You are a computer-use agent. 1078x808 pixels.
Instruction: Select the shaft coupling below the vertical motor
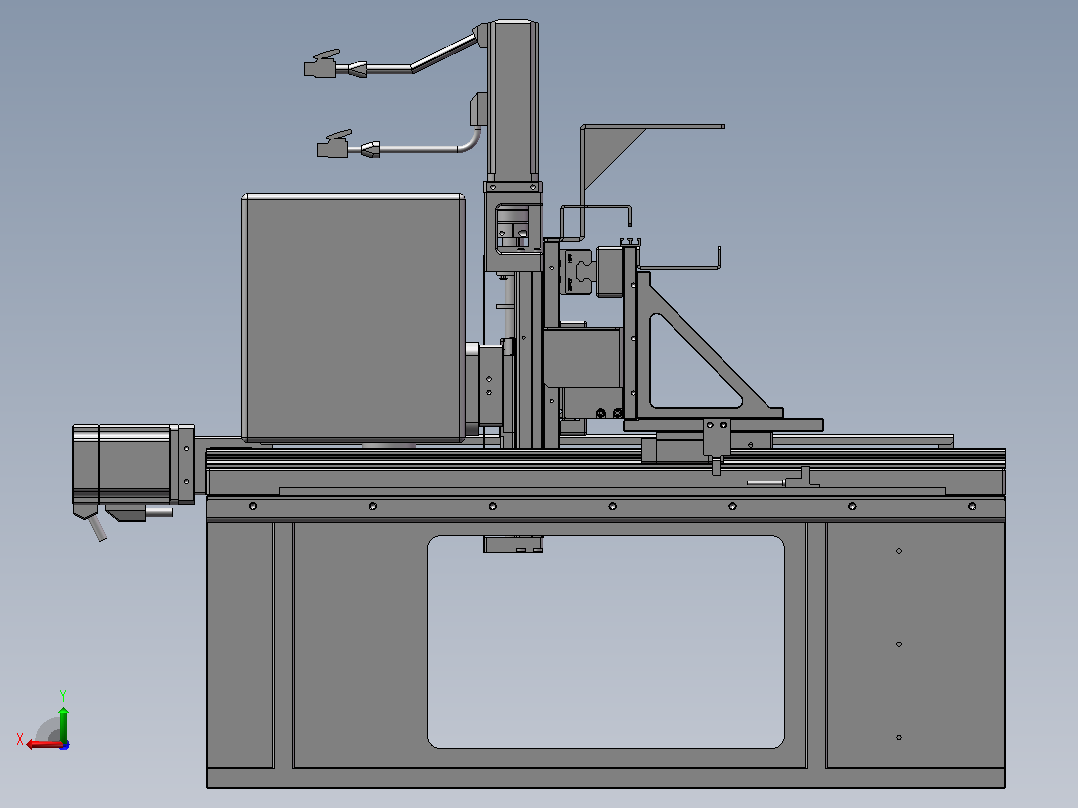513,226
